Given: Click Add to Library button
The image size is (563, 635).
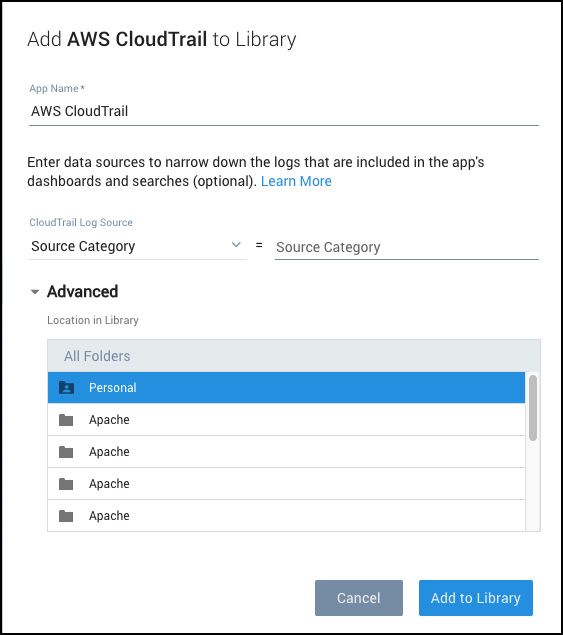Looking at the screenshot, I should pos(476,598).
